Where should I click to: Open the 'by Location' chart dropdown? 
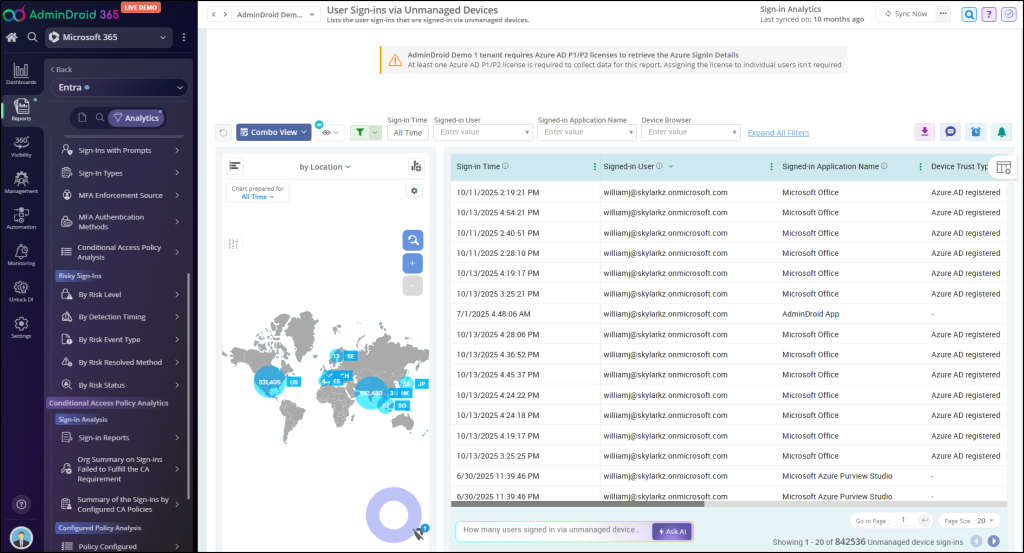click(x=325, y=167)
